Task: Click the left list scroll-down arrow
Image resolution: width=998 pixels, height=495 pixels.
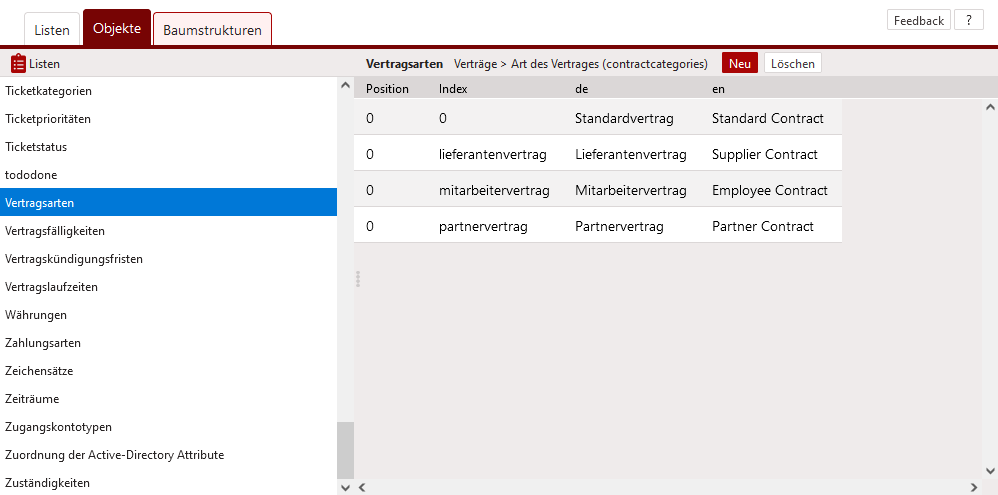Action: tap(345, 487)
